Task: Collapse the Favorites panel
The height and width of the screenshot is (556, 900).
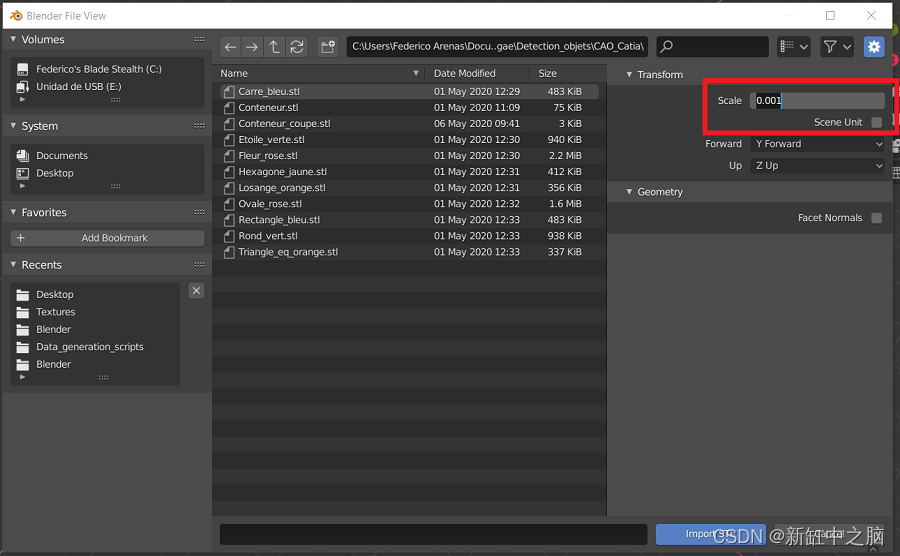Action: point(13,212)
